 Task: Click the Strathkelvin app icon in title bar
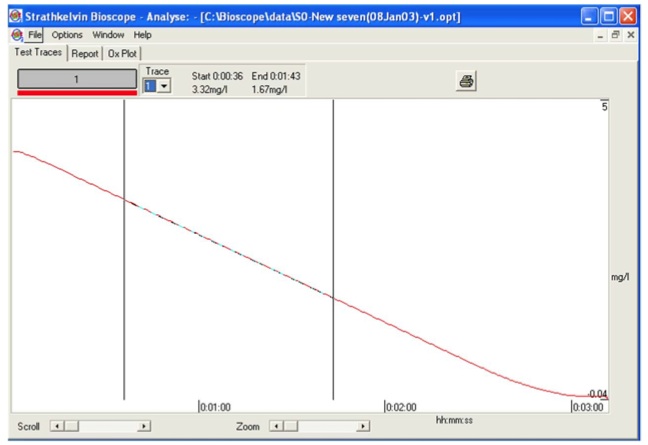coord(16,16)
